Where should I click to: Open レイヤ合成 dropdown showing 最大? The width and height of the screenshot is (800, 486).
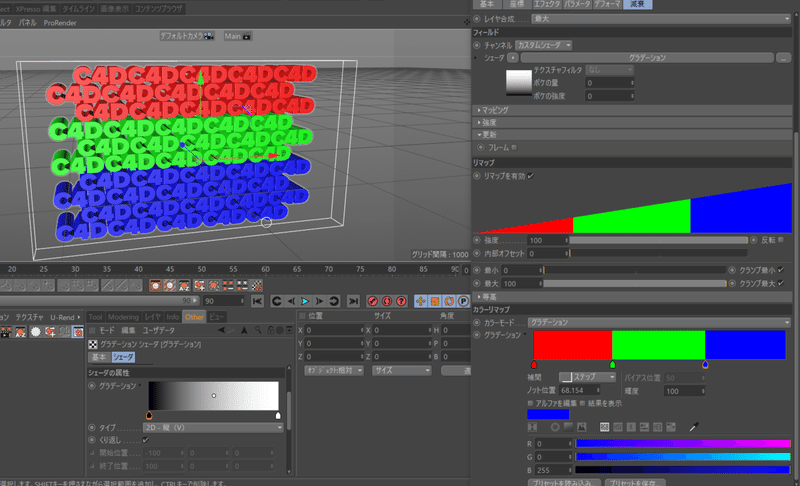(x=660, y=19)
